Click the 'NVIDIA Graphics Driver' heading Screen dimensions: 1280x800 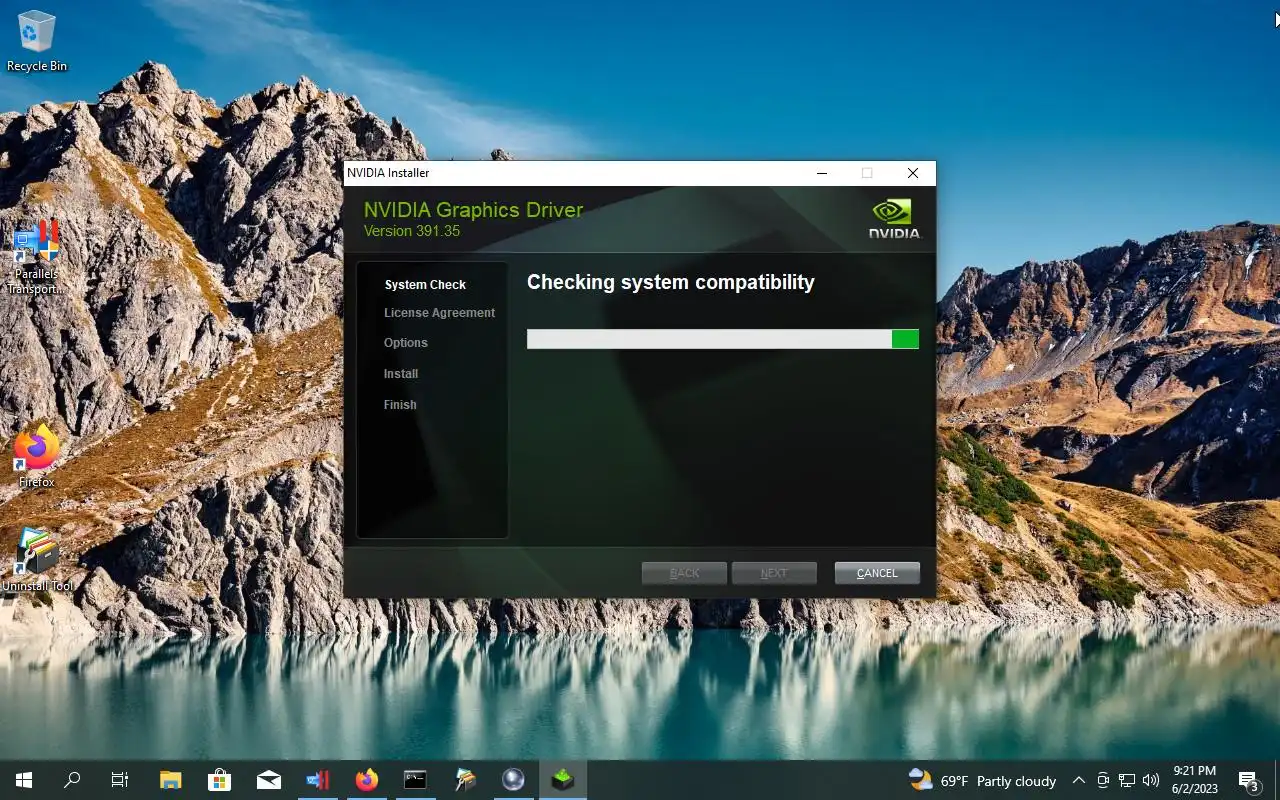coord(473,210)
